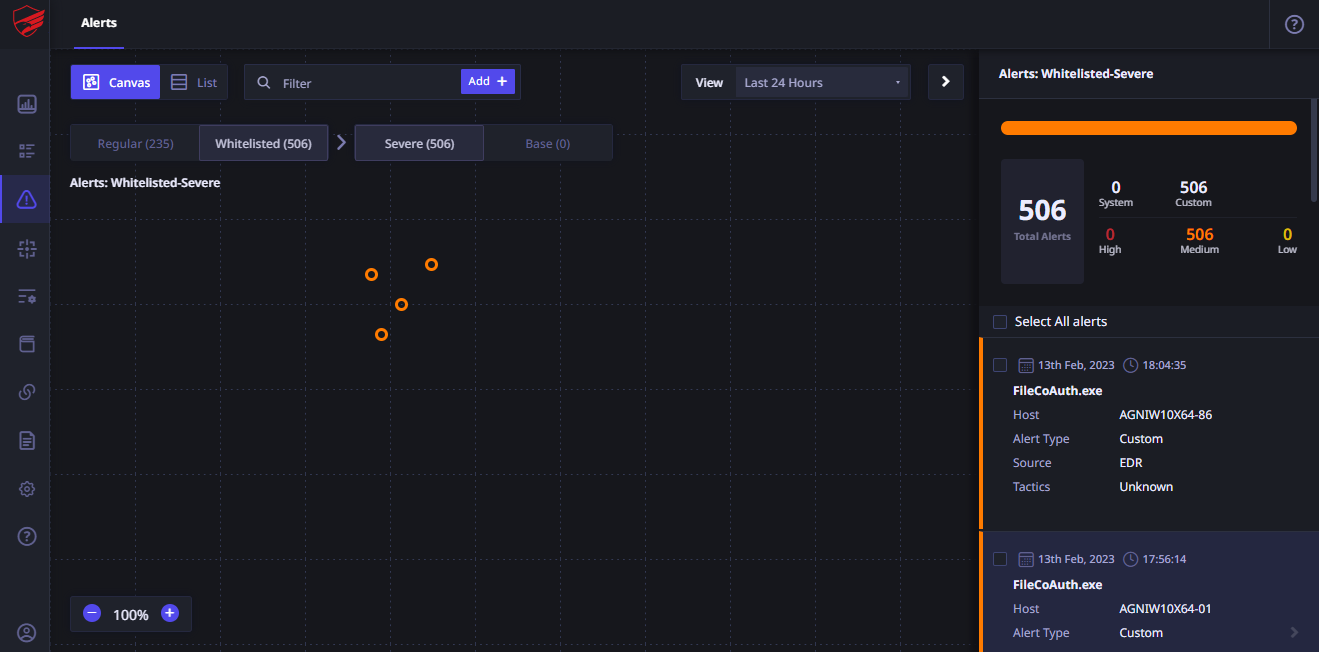This screenshot has width=1319, height=652.
Task: Open the Last 24 Hours view dropdown
Action: 822,83
